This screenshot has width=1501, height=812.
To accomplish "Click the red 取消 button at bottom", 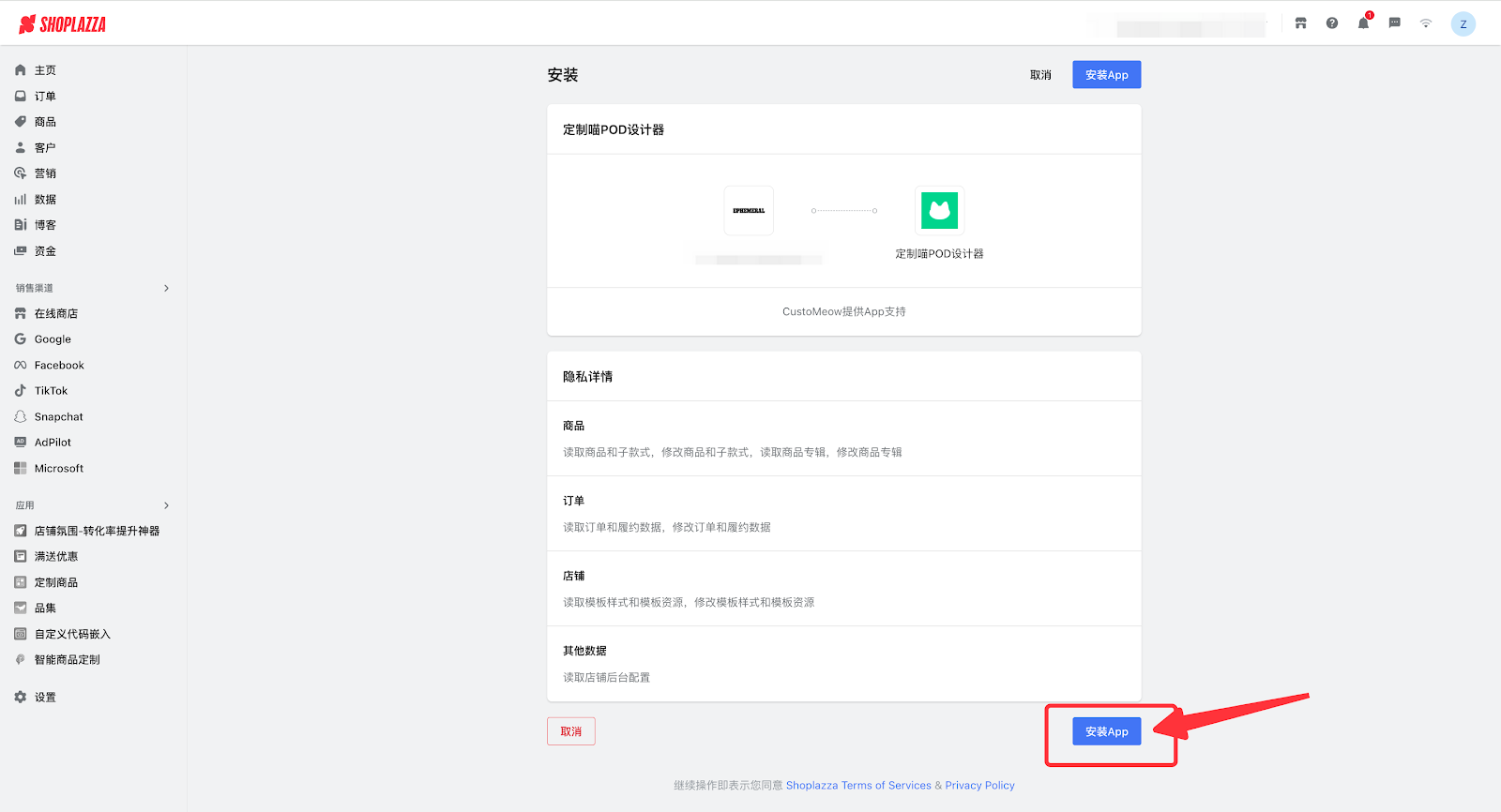I will 570,731.
